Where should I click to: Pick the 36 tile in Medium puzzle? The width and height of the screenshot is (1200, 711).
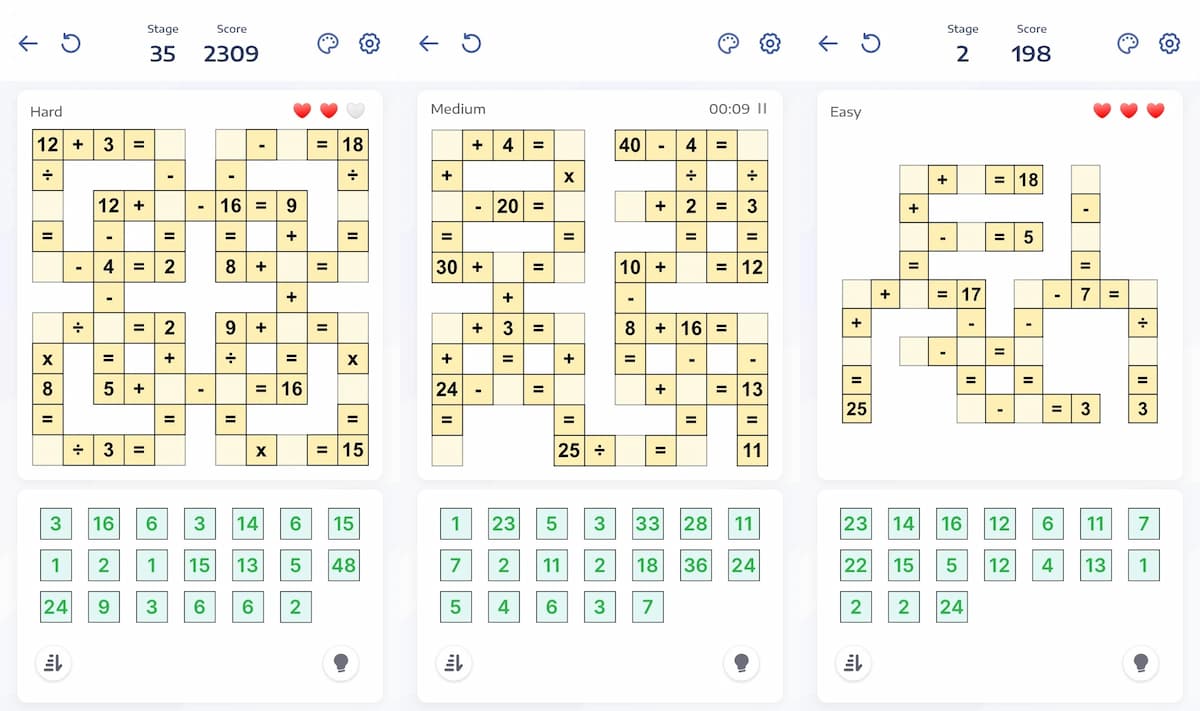pos(695,565)
